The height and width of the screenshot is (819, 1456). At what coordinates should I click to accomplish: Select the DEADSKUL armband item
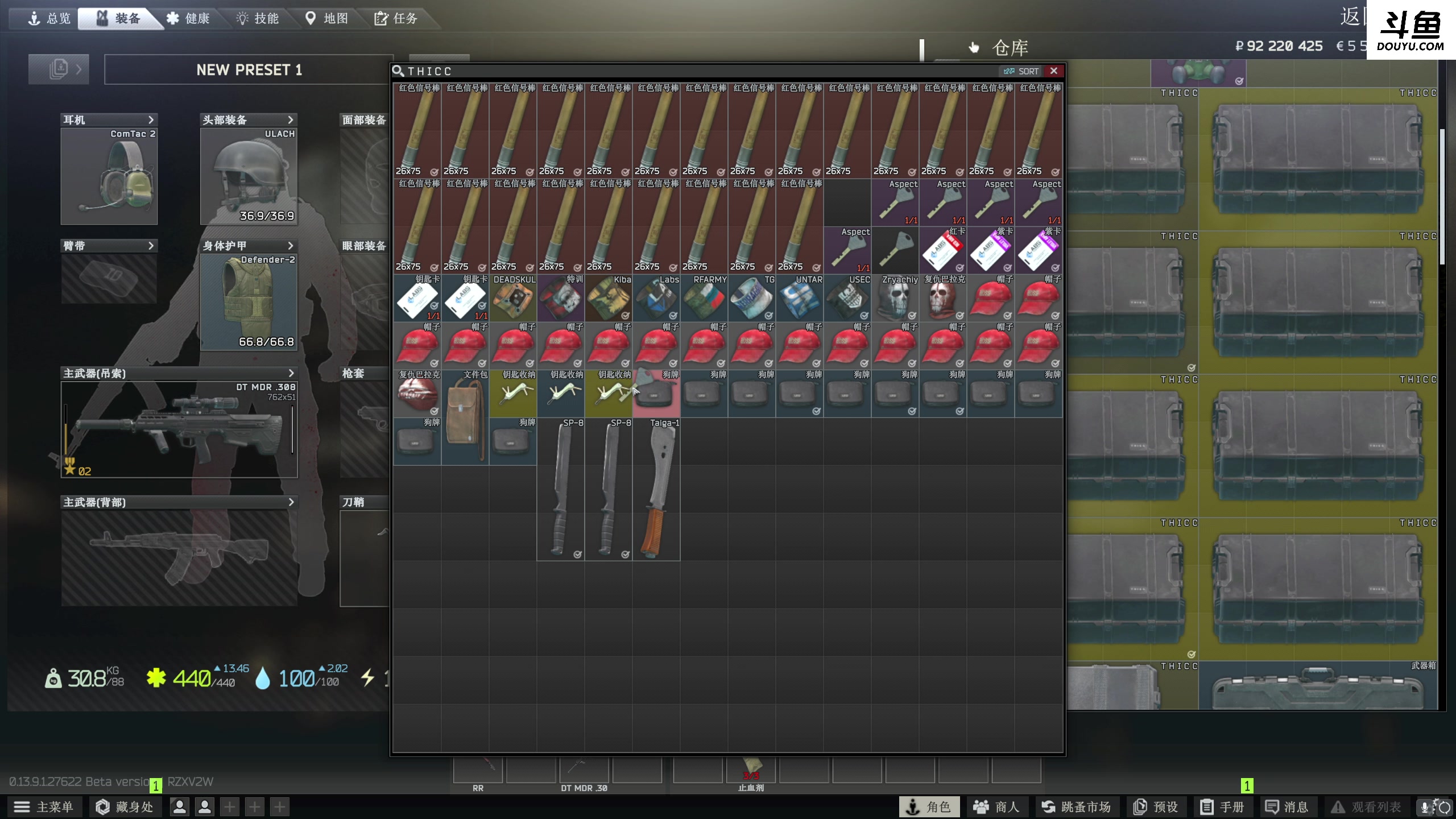pos(513,299)
